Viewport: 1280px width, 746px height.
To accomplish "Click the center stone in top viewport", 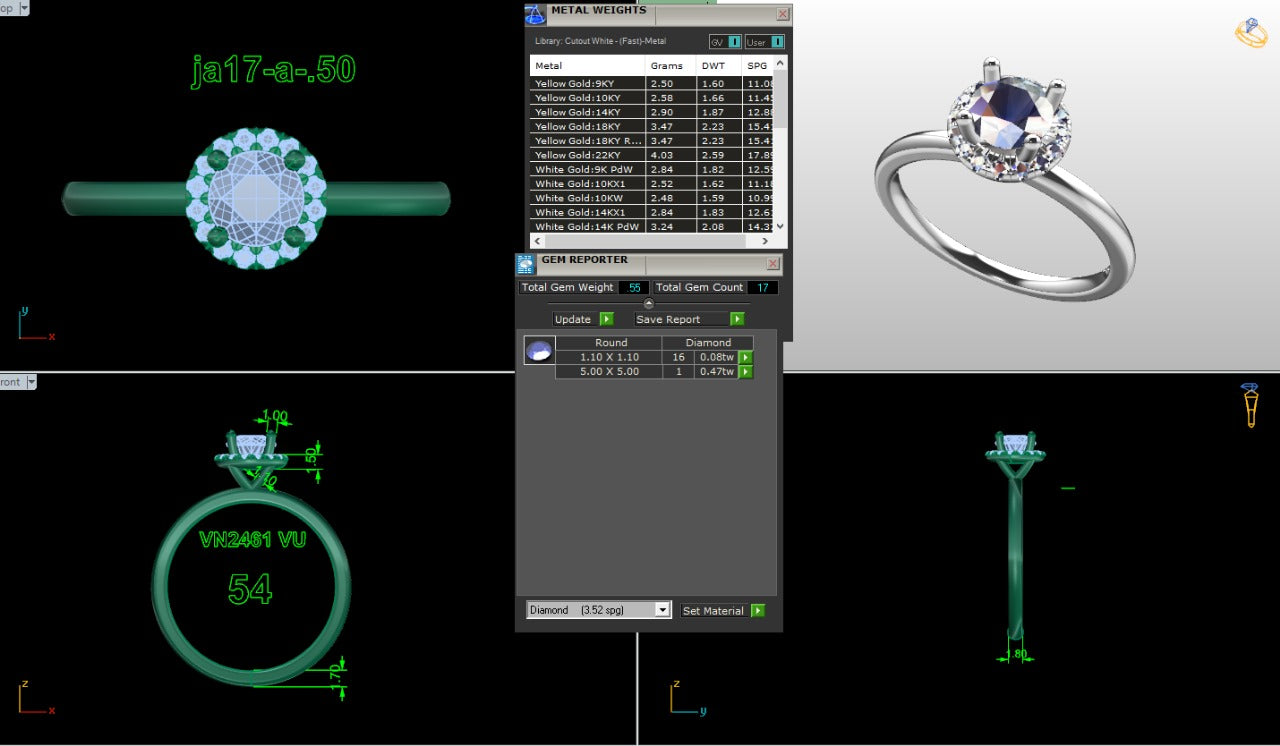I will (257, 197).
